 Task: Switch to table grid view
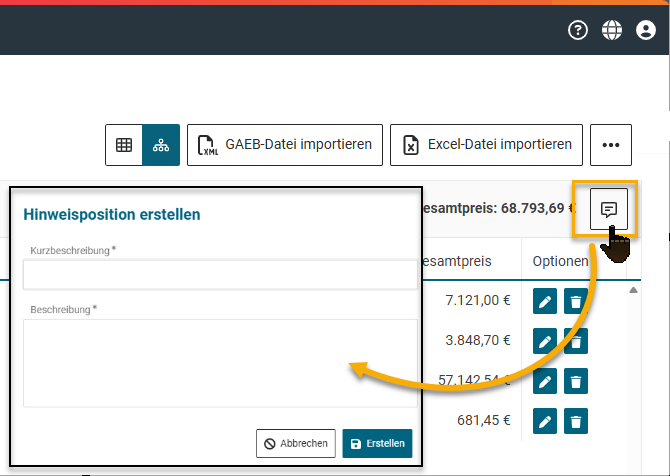[124, 145]
